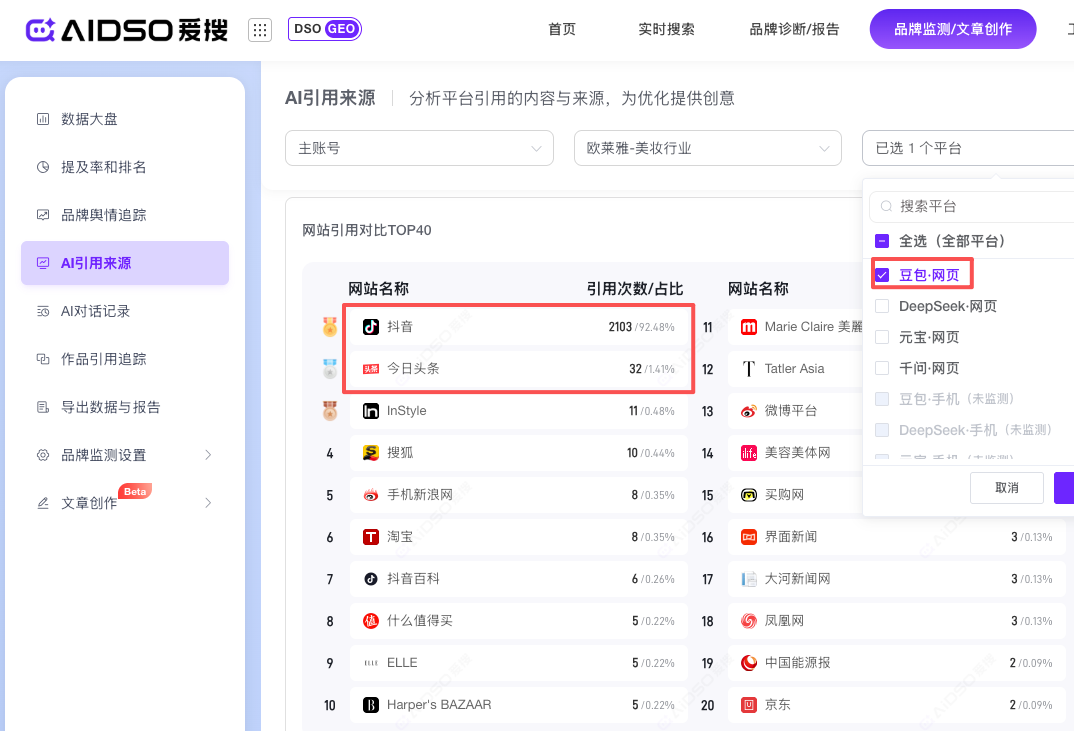
Task: Click the 凤凰网 logo icon
Action: [x=749, y=621]
